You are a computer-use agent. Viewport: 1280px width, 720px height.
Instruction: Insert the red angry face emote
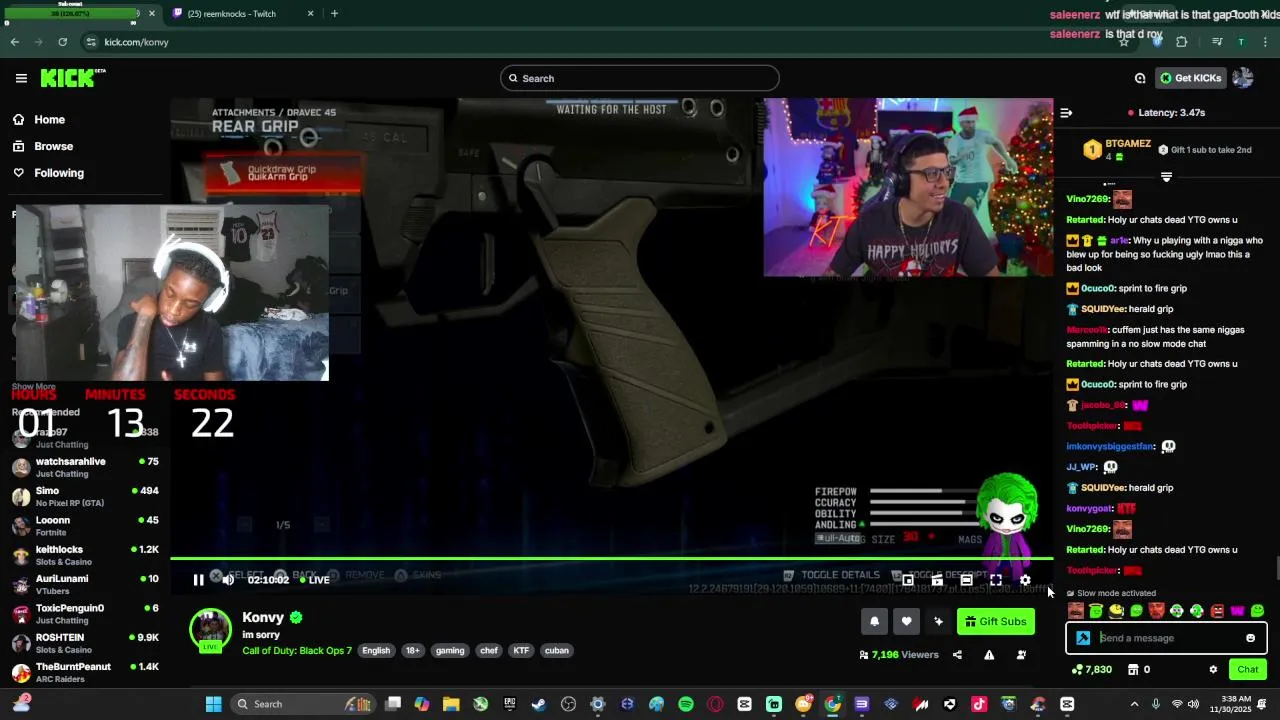tap(1217, 611)
